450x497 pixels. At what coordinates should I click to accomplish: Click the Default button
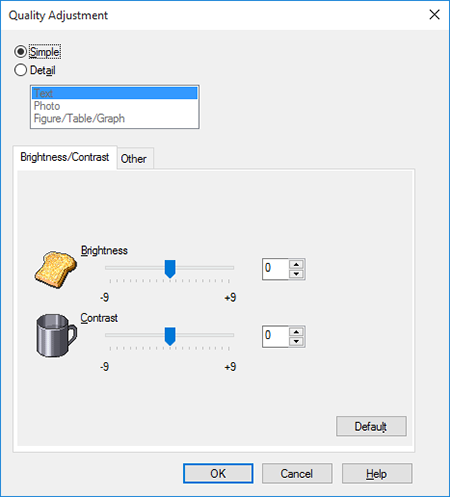point(371,426)
